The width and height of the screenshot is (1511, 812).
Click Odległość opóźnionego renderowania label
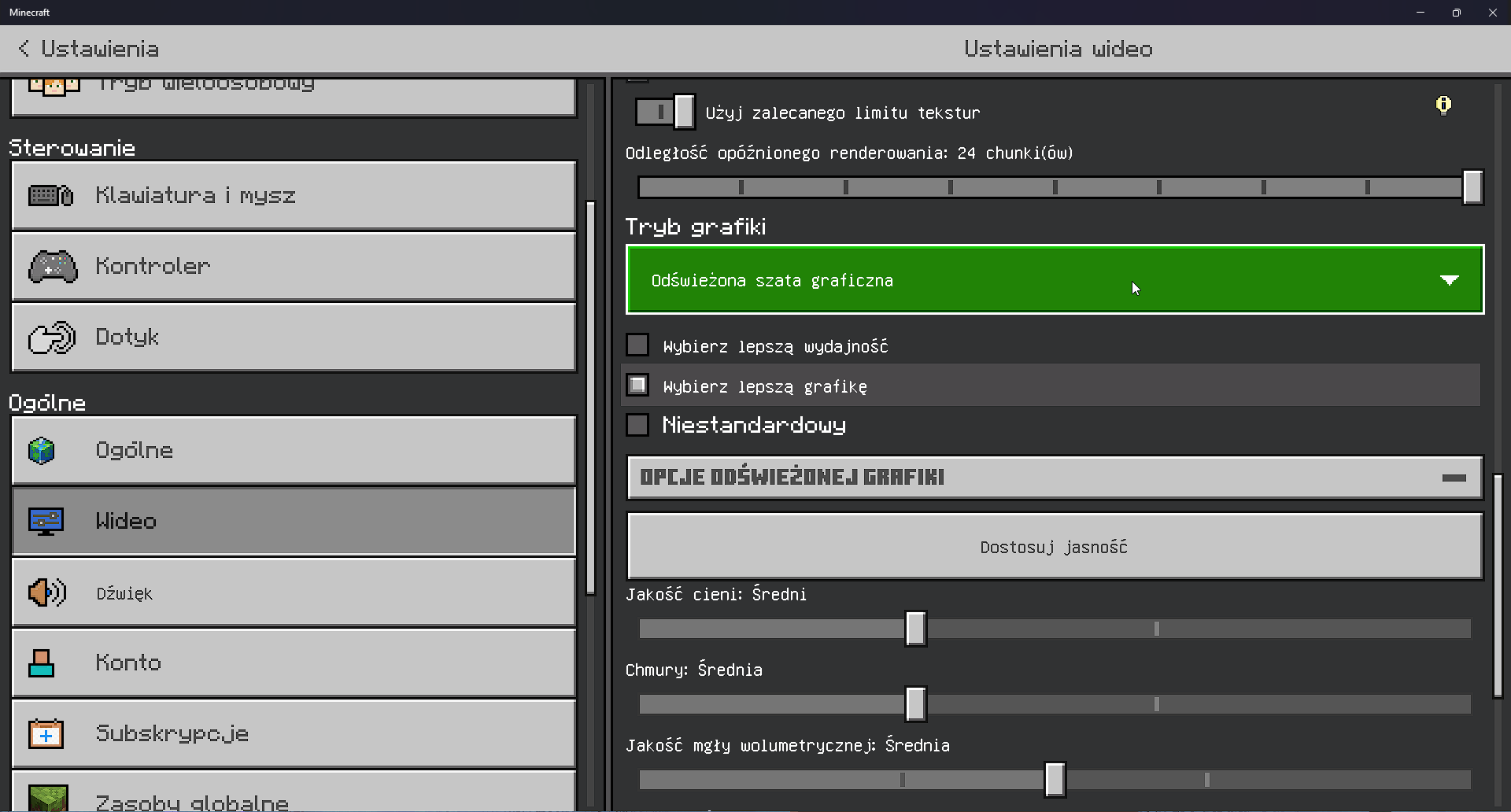(x=849, y=153)
